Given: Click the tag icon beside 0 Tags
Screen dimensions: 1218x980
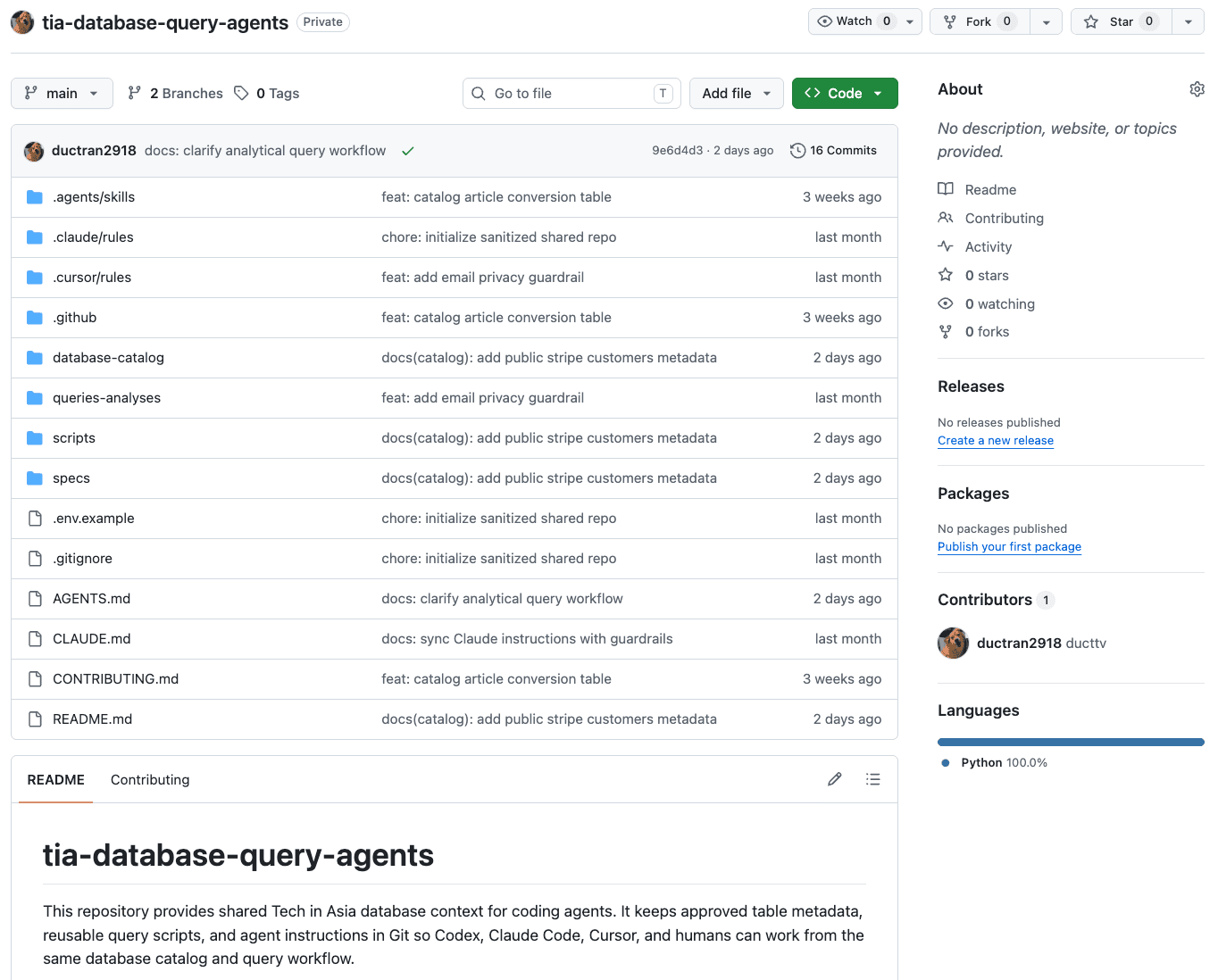Looking at the screenshot, I should (241, 93).
